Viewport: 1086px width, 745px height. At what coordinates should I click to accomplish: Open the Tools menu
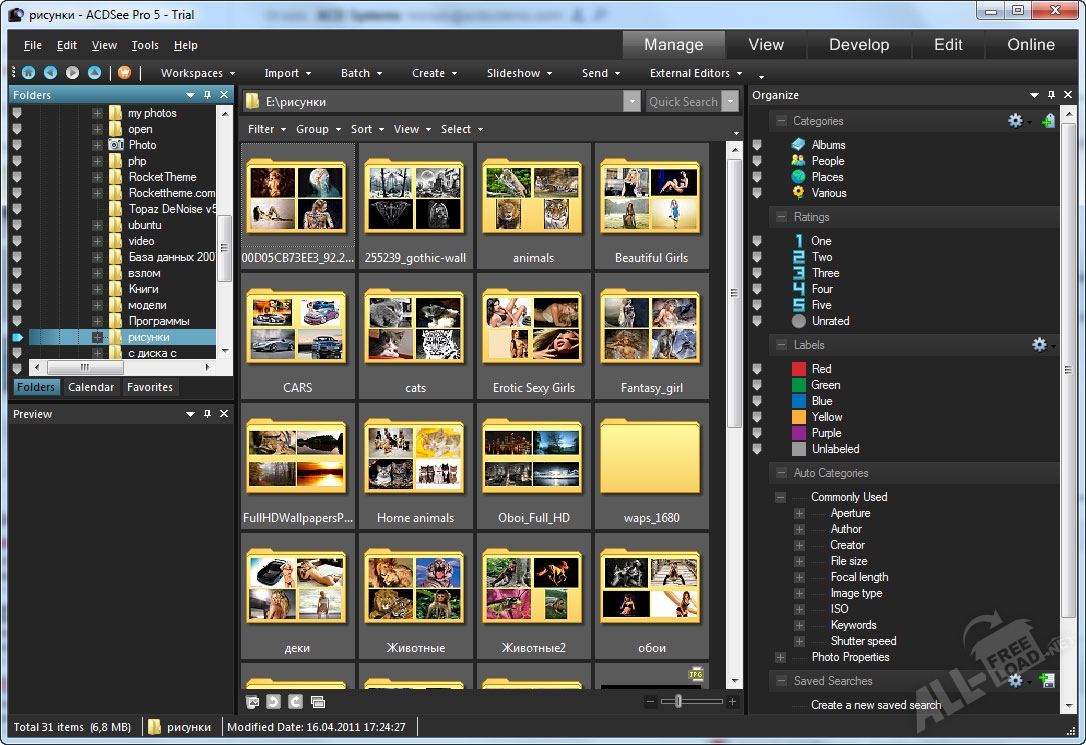point(145,45)
